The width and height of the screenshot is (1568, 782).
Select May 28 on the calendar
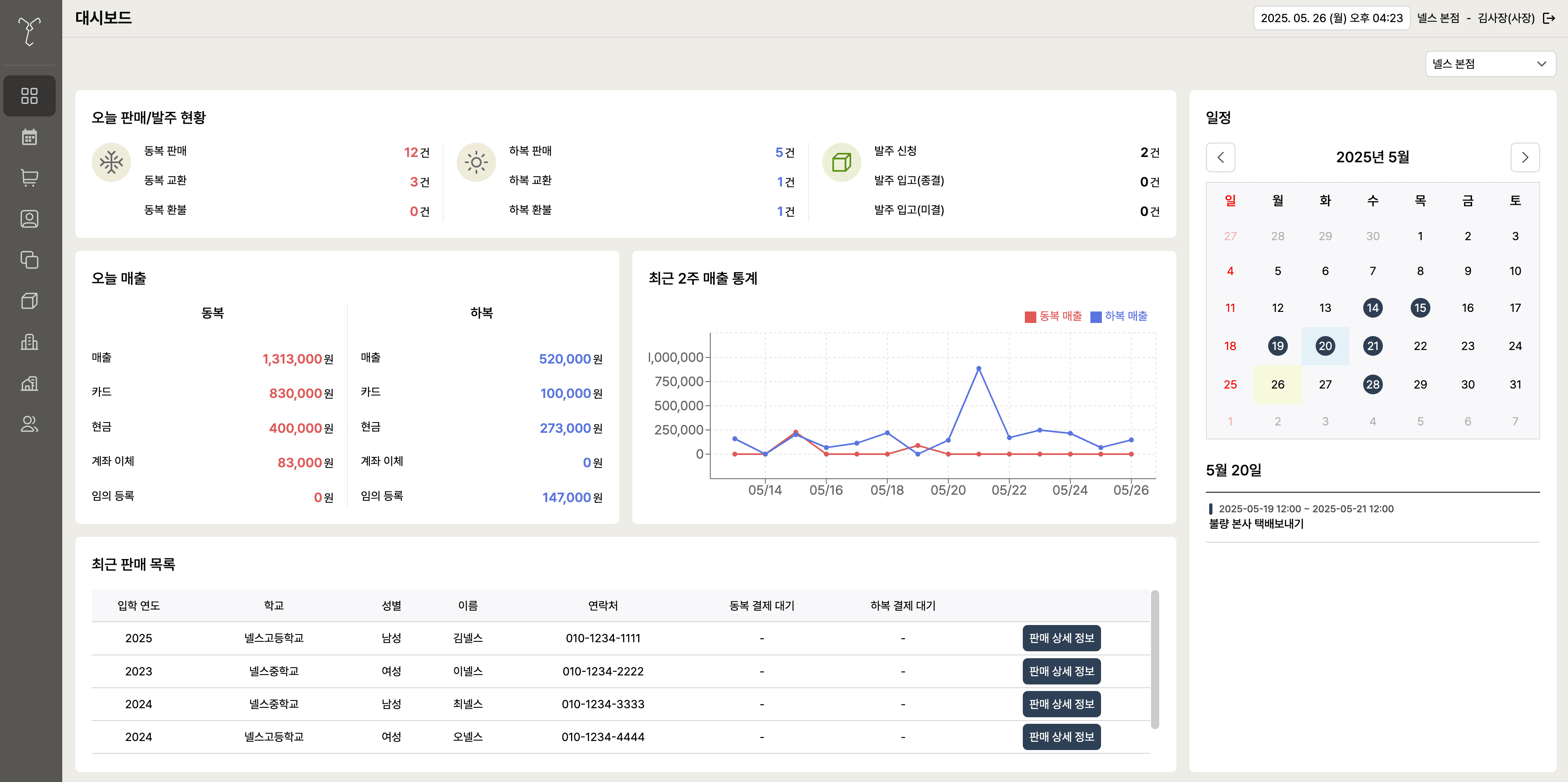point(1373,384)
